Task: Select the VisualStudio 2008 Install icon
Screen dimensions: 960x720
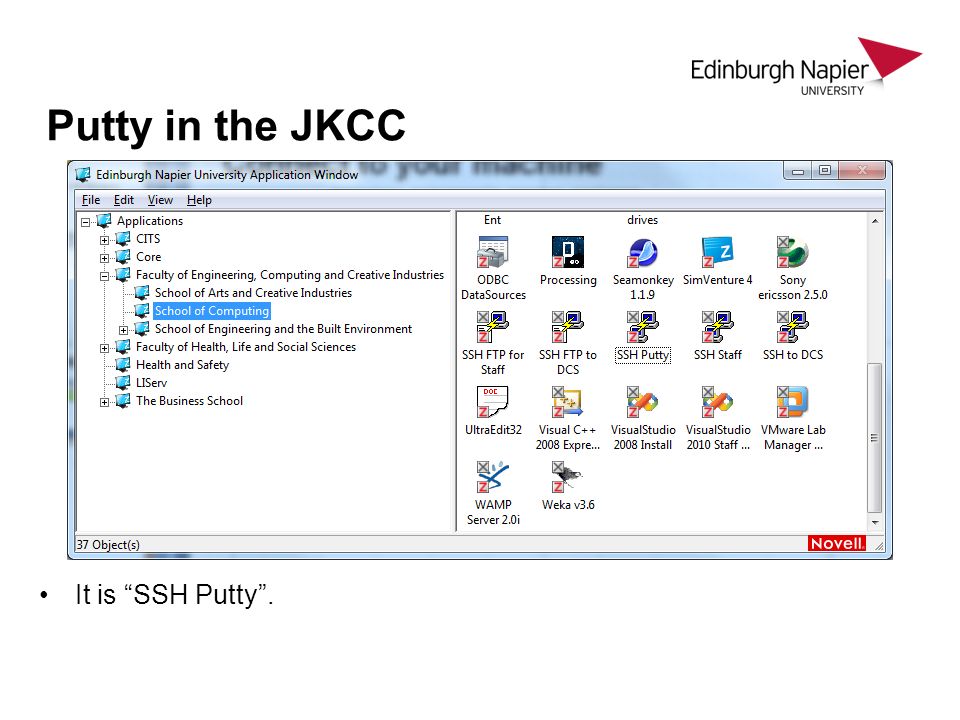Action: 643,402
